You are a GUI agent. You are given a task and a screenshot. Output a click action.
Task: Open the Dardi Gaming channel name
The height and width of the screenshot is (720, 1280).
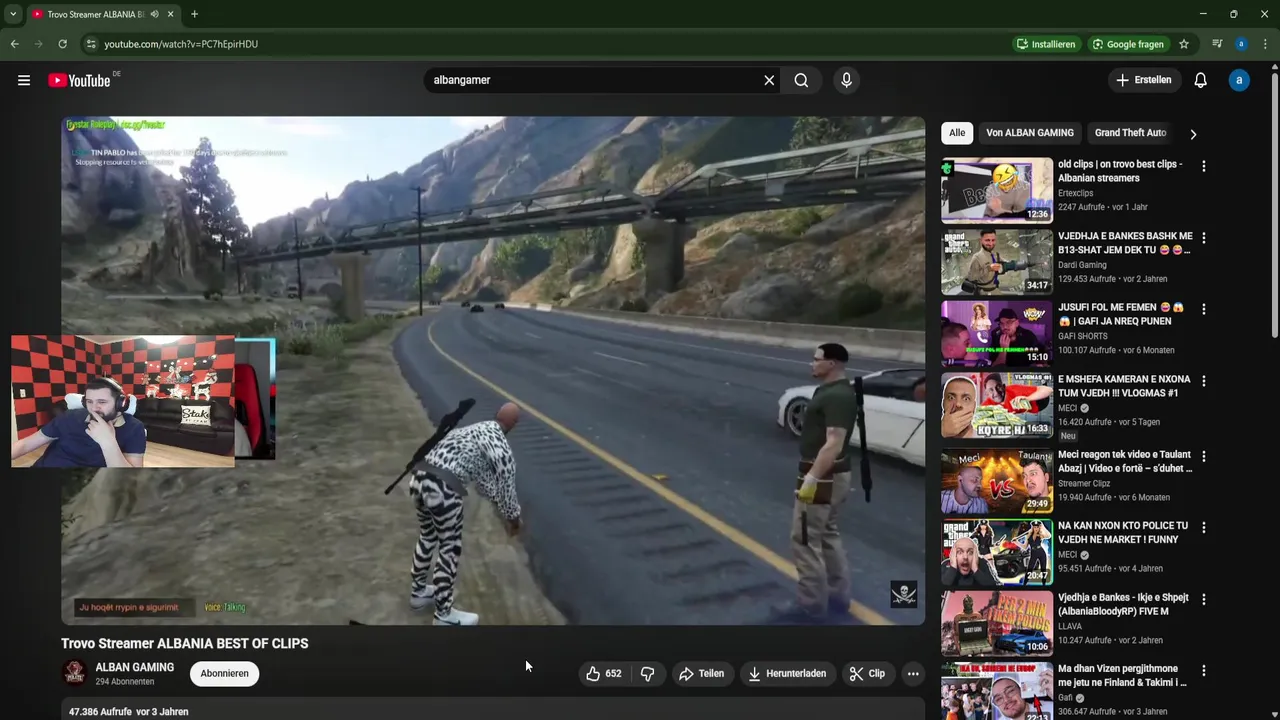click(x=1082, y=265)
